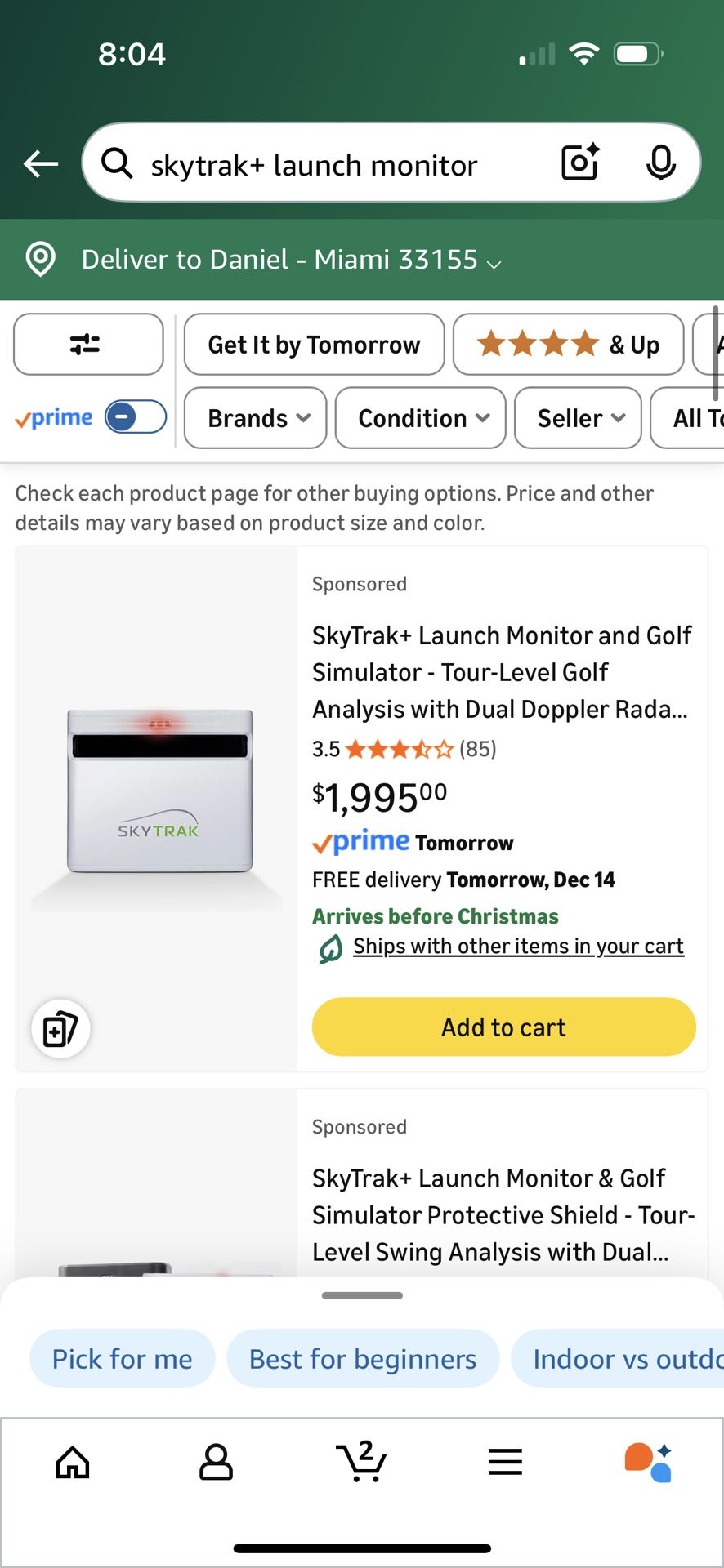
Task: Tap the back arrow icon
Action: [x=41, y=163]
